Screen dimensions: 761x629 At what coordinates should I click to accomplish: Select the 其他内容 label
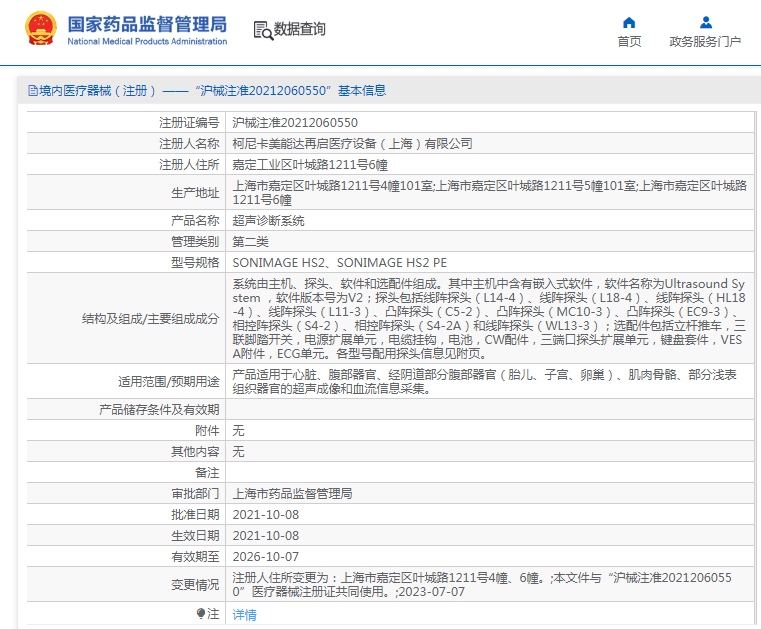(195, 452)
